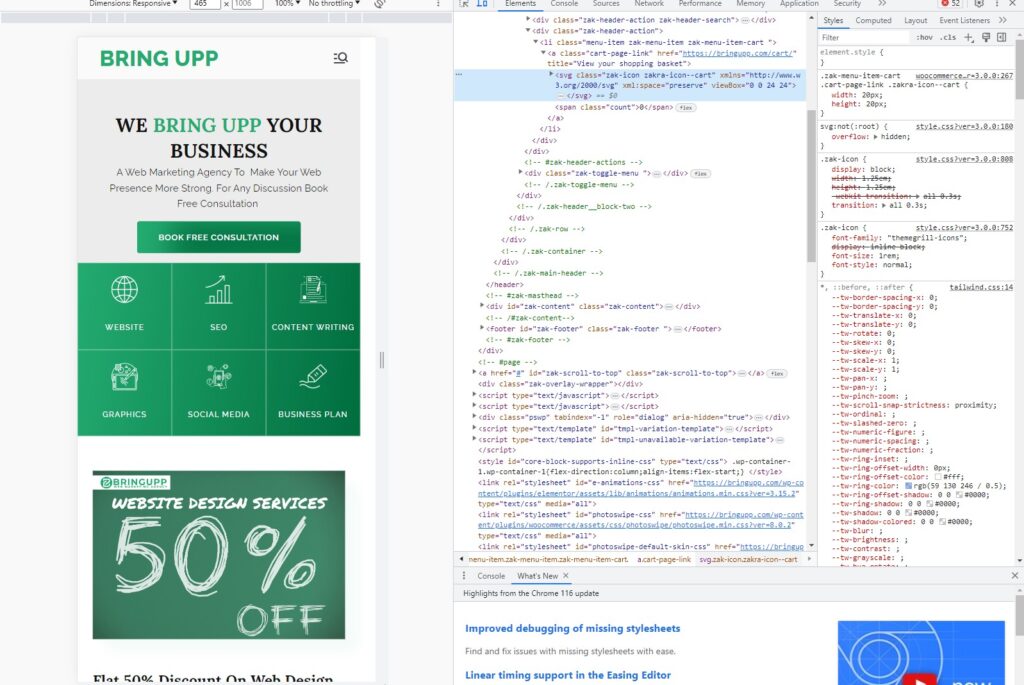Rotate the device viewport orientation
The height and width of the screenshot is (685, 1024).
pyautogui.click(x=379, y=4)
